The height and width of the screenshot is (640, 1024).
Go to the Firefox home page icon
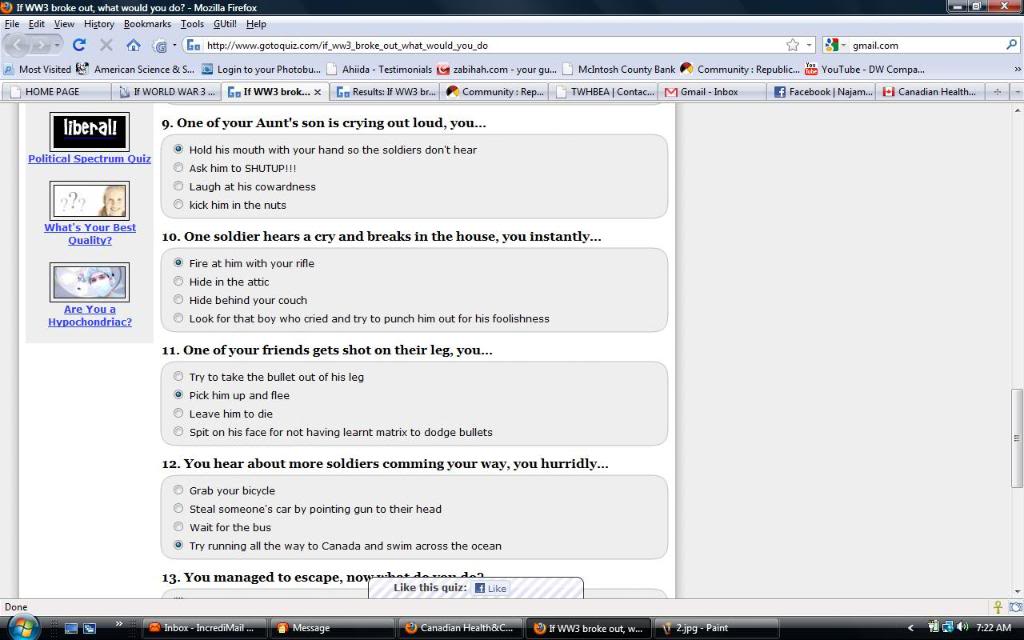[133, 45]
